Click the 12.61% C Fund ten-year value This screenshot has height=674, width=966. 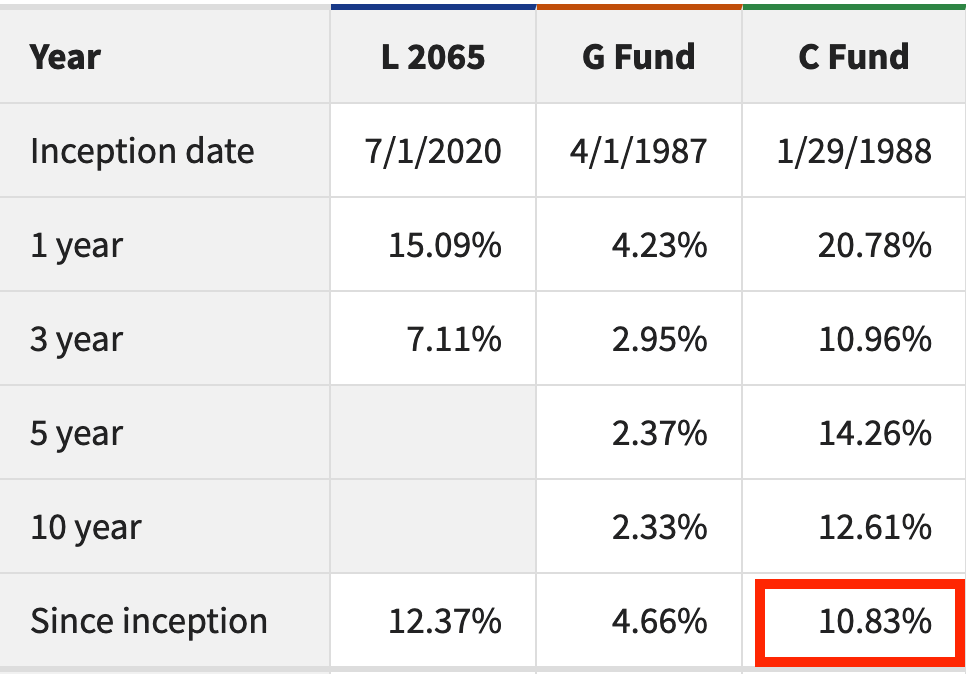875,527
